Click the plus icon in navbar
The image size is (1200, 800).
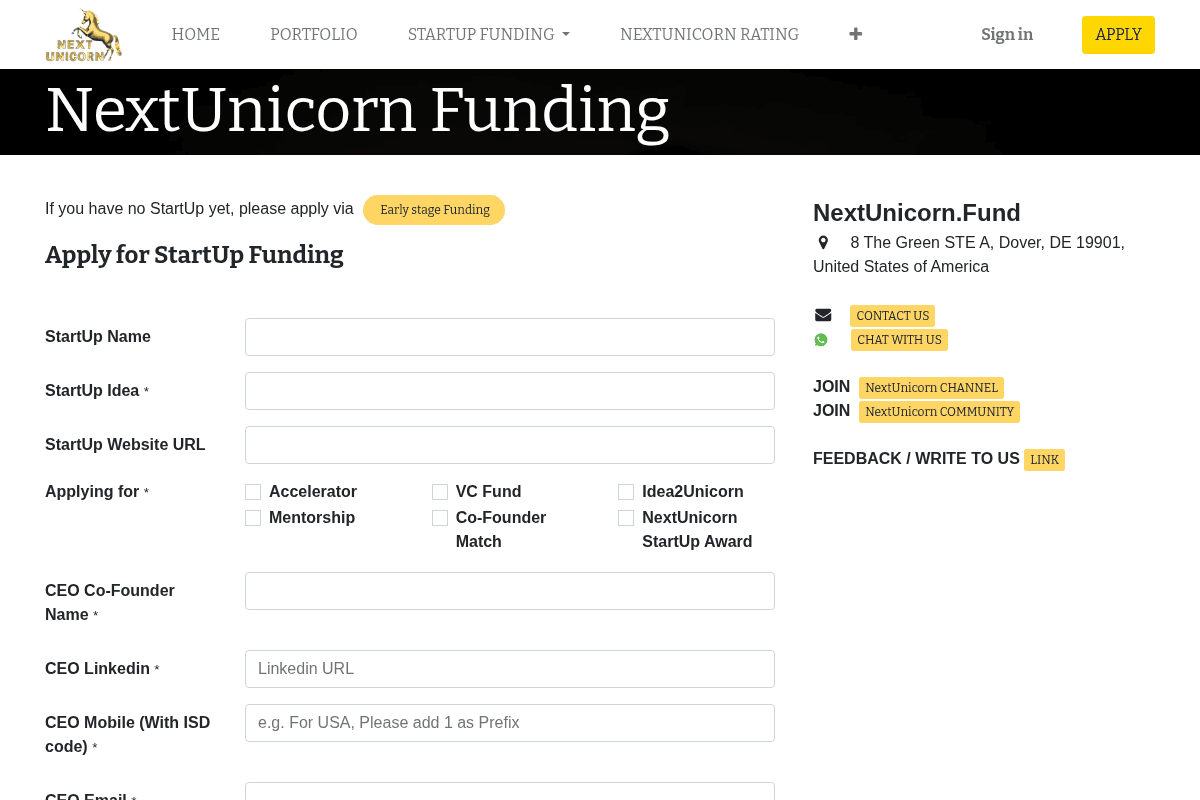855,34
